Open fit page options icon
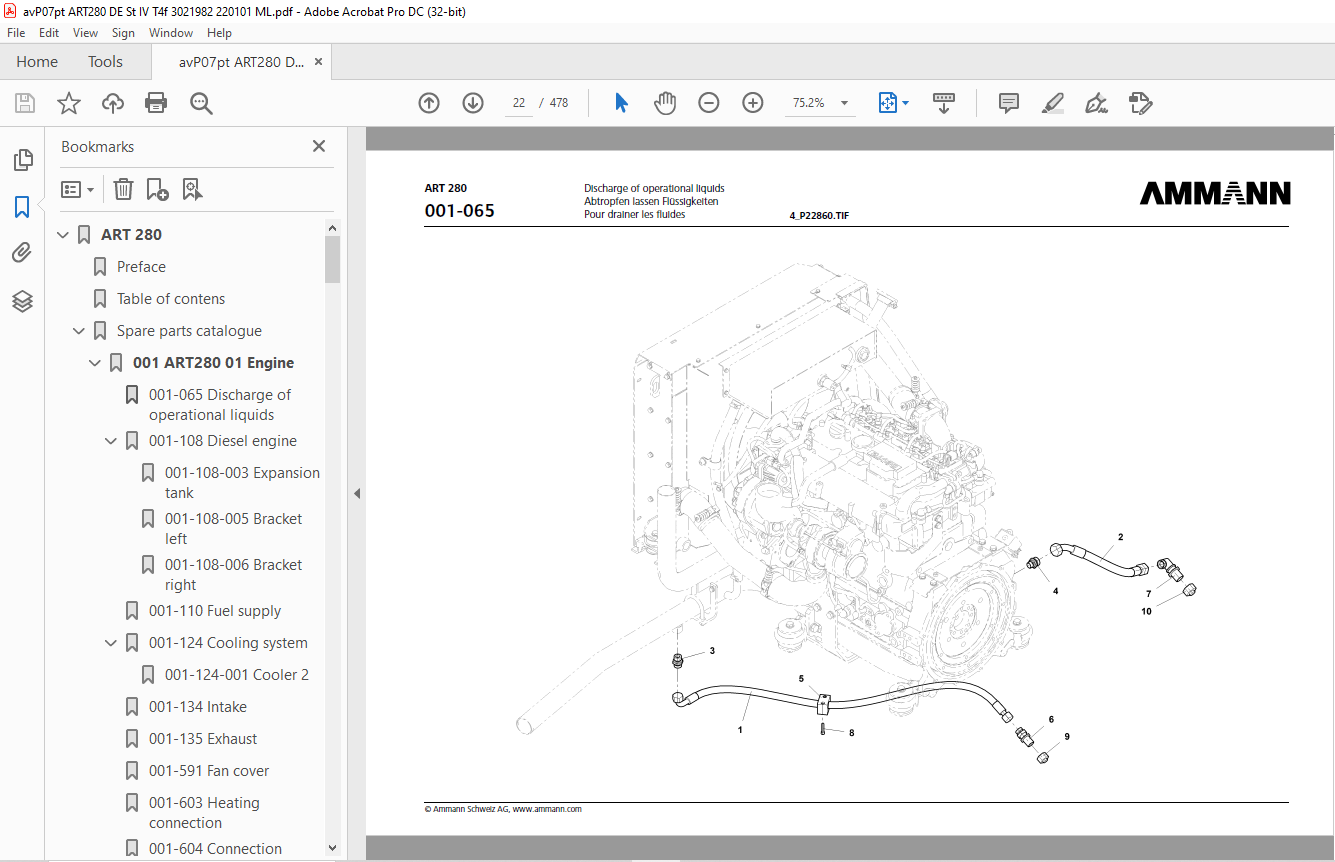 point(893,103)
